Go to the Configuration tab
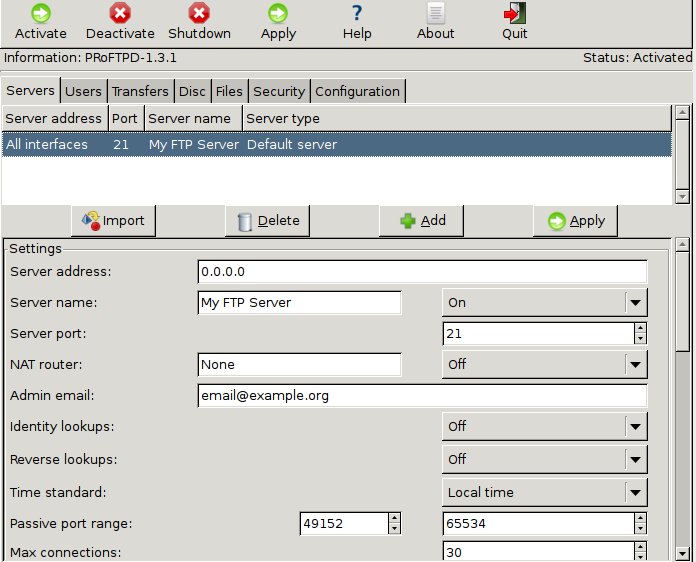Viewport: 696px width, 562px height. [357, 91]
